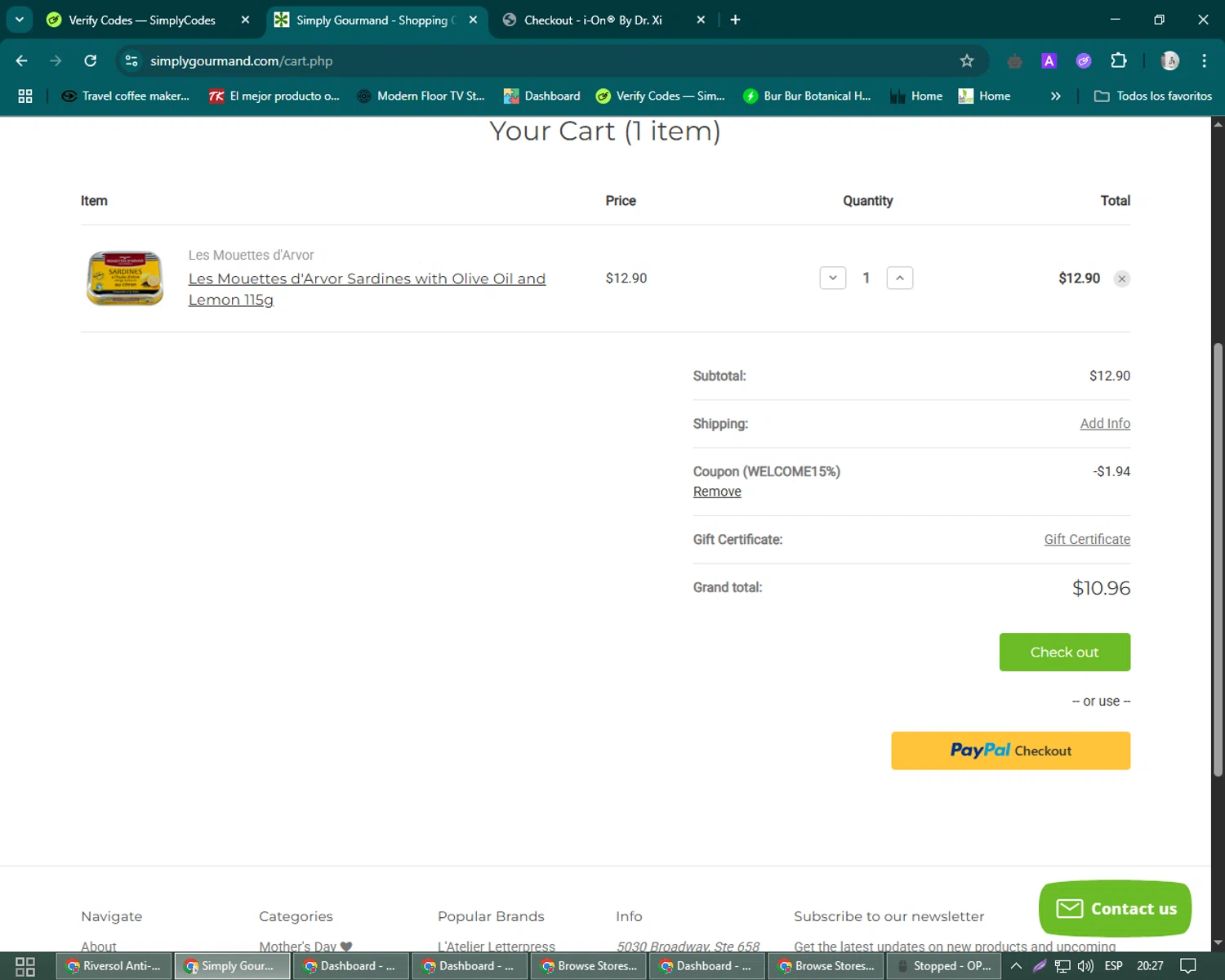Click the green Check out button
Screen dimensions: 1225x980
pyautogui.click(x=1065, y=653)
